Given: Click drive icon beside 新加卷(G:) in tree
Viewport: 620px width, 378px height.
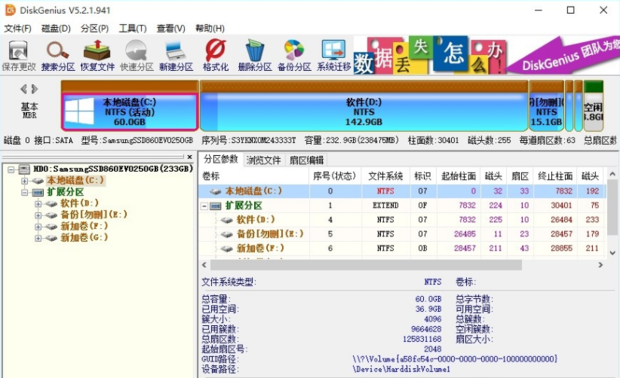Looking at the screenshot, I should pyautogui.click(x=51, y=238).
